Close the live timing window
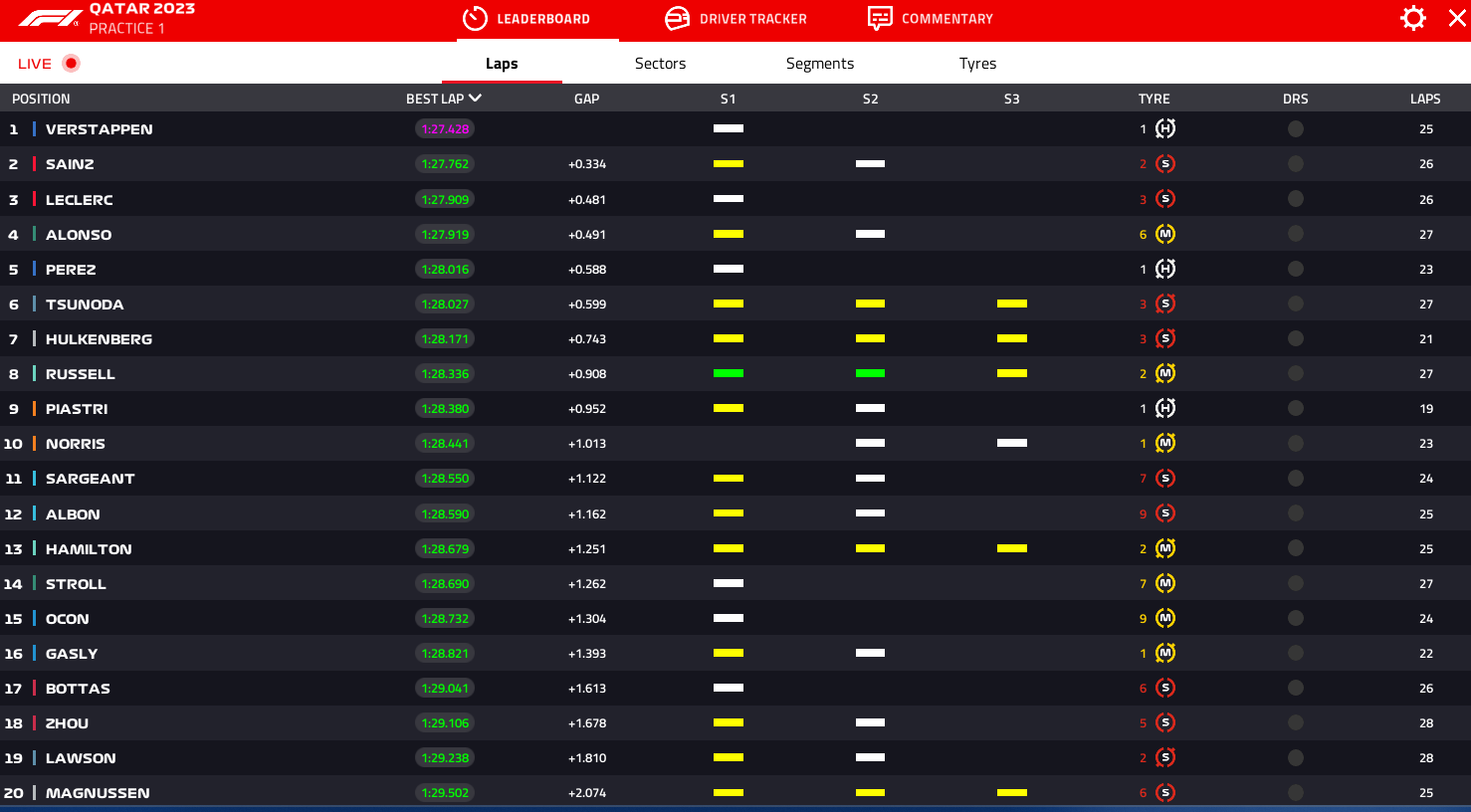The width and height of the screenshot is (1471, 812). [1457, 18]
